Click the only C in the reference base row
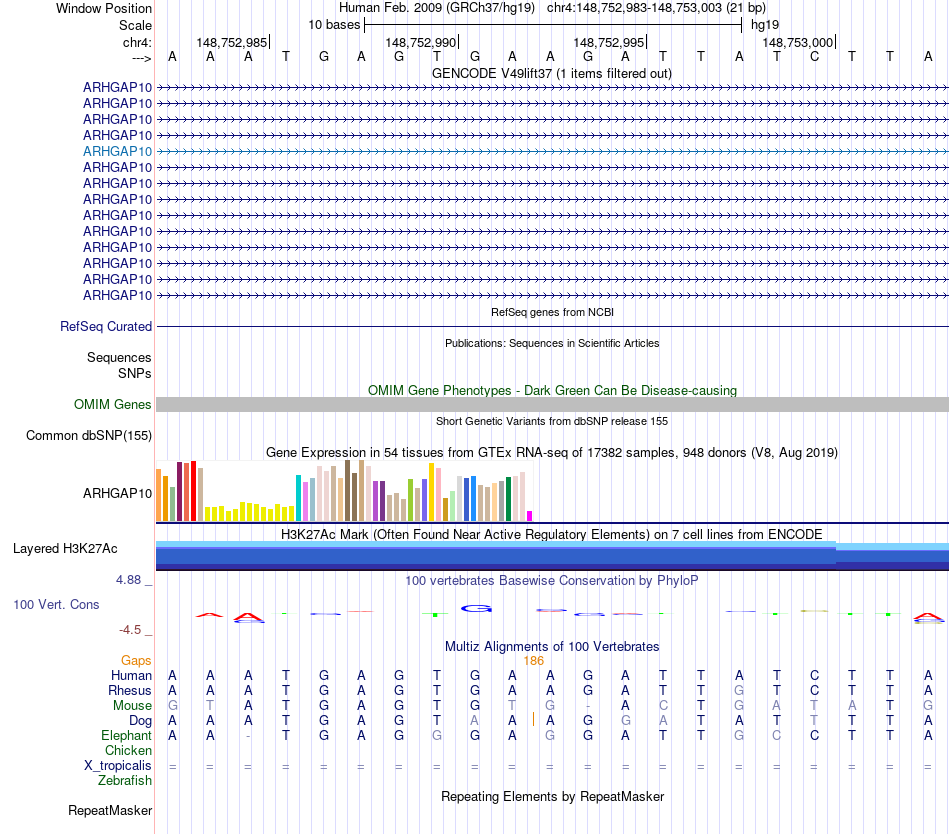The height and width of the screenshot is (834, 950). (814, 56)
